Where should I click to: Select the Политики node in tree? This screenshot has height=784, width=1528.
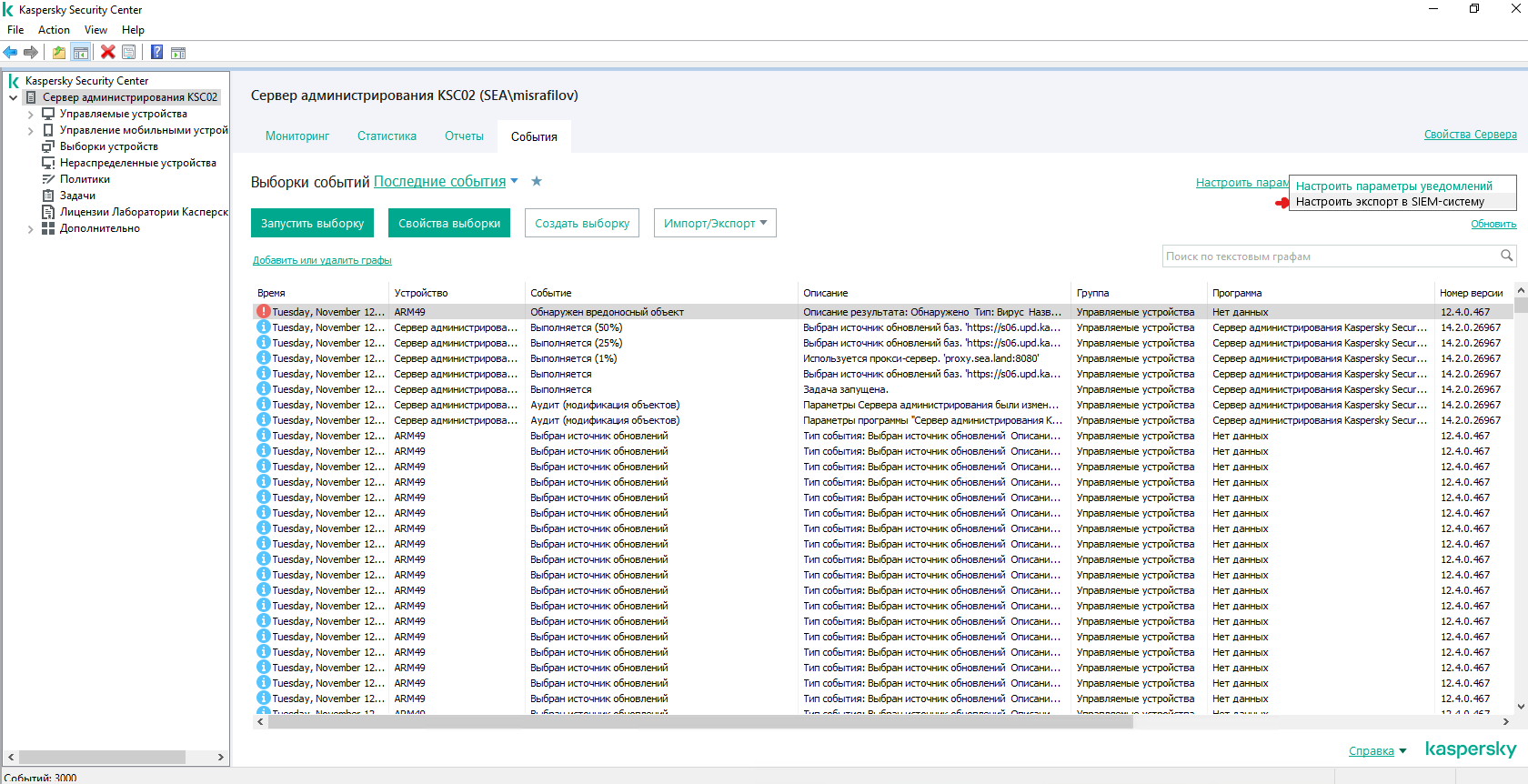85,179
